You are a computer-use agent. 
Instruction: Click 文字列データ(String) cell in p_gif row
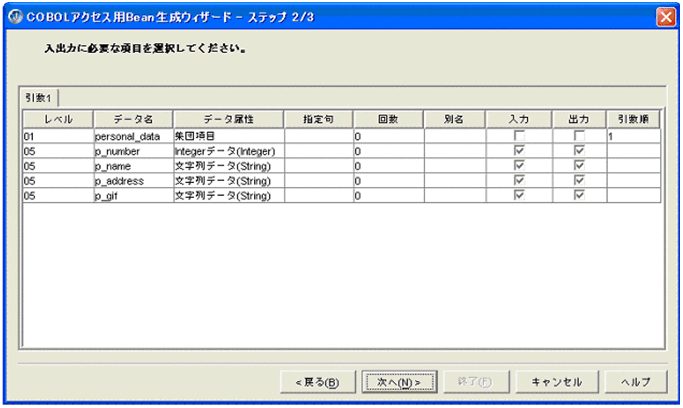tap(229, 196)
